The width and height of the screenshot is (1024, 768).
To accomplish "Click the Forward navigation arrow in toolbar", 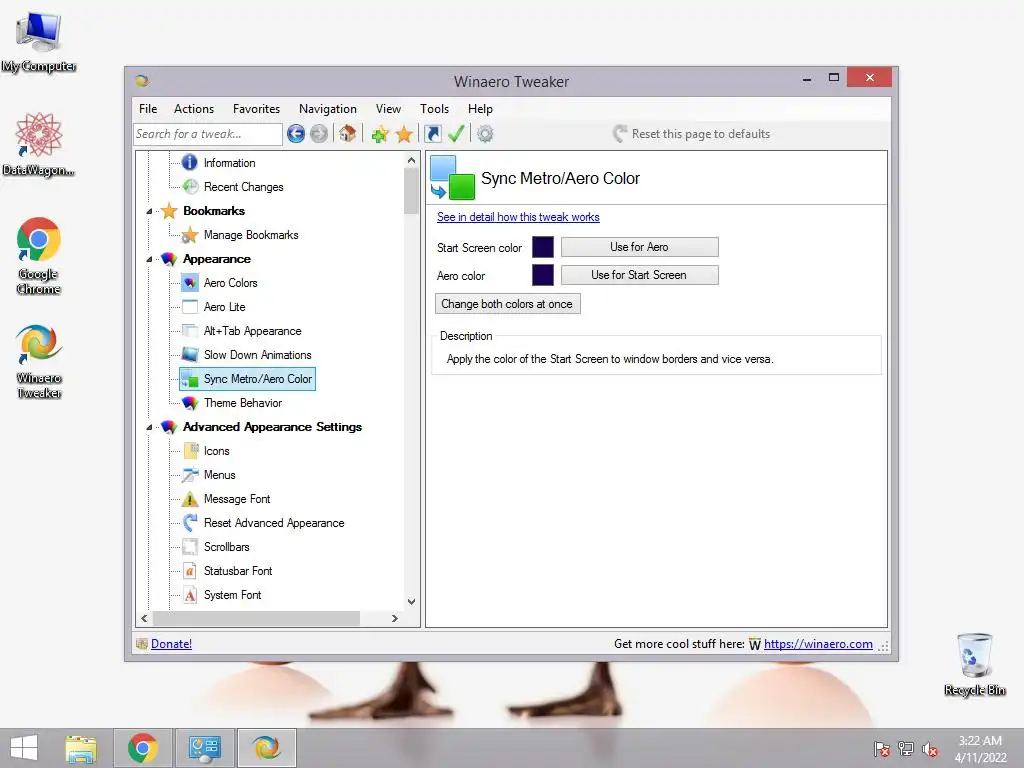I will pos(319,134).
